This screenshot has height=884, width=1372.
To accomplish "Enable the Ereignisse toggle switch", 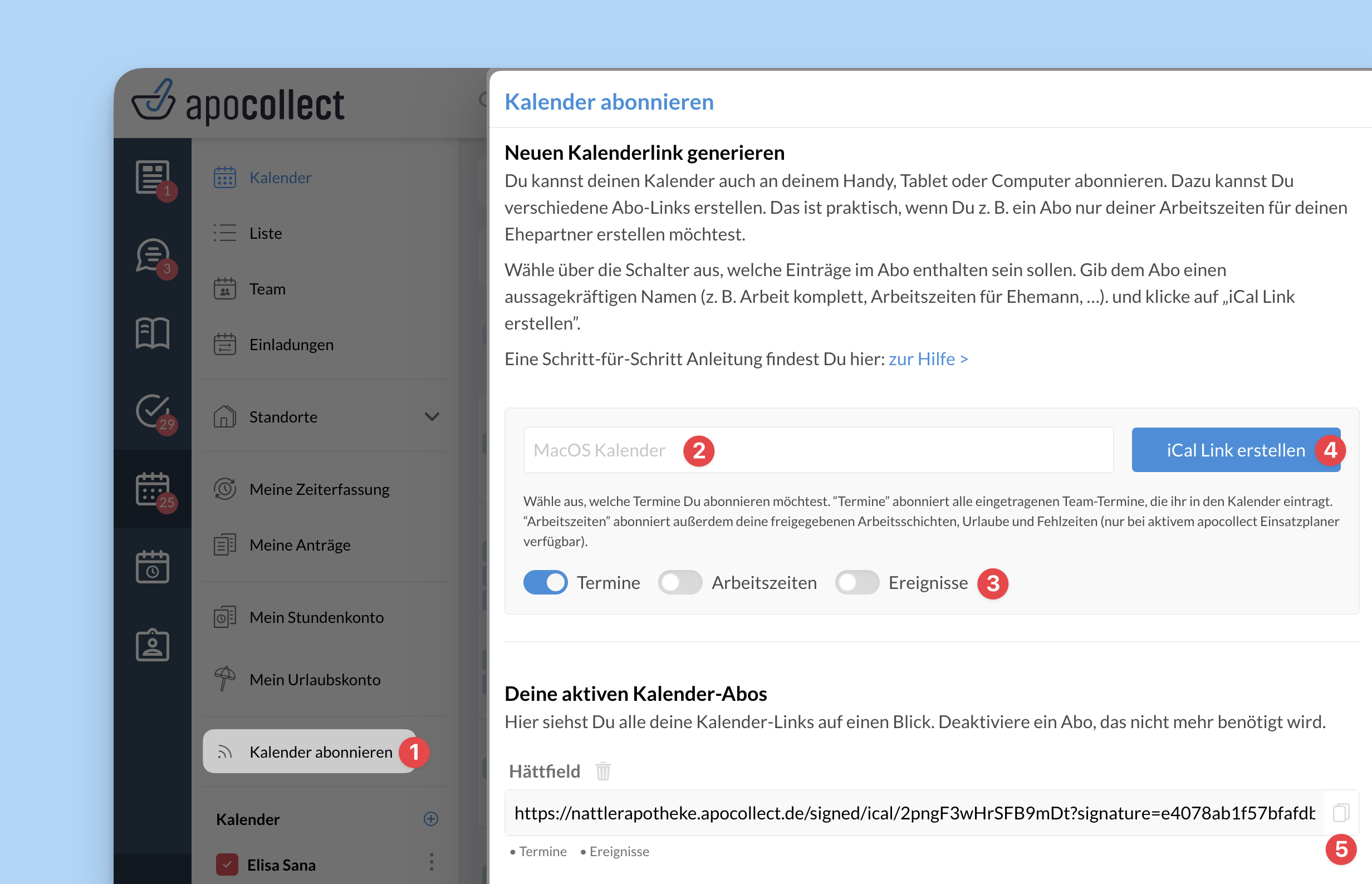I will click(x=856, y=583).
